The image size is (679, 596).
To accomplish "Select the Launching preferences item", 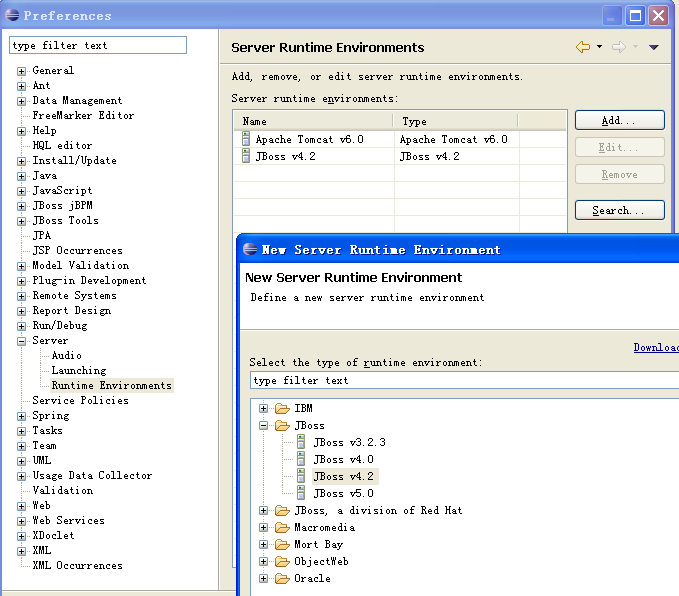I will pyautogui.click(x=79, y=370).
